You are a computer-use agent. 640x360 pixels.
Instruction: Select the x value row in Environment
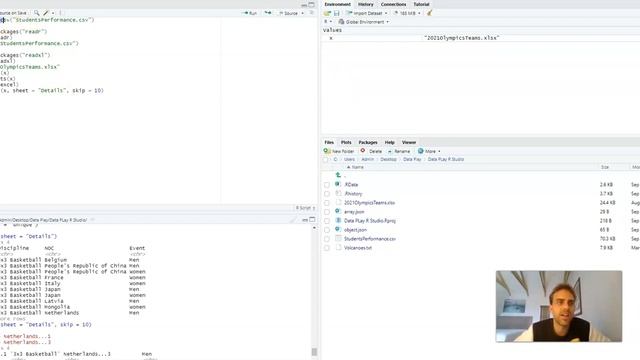point(480,38)
